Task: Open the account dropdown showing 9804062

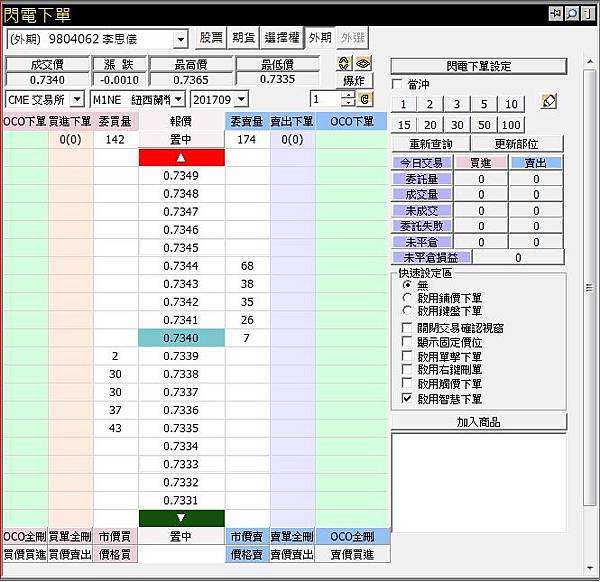Action: 180,39
